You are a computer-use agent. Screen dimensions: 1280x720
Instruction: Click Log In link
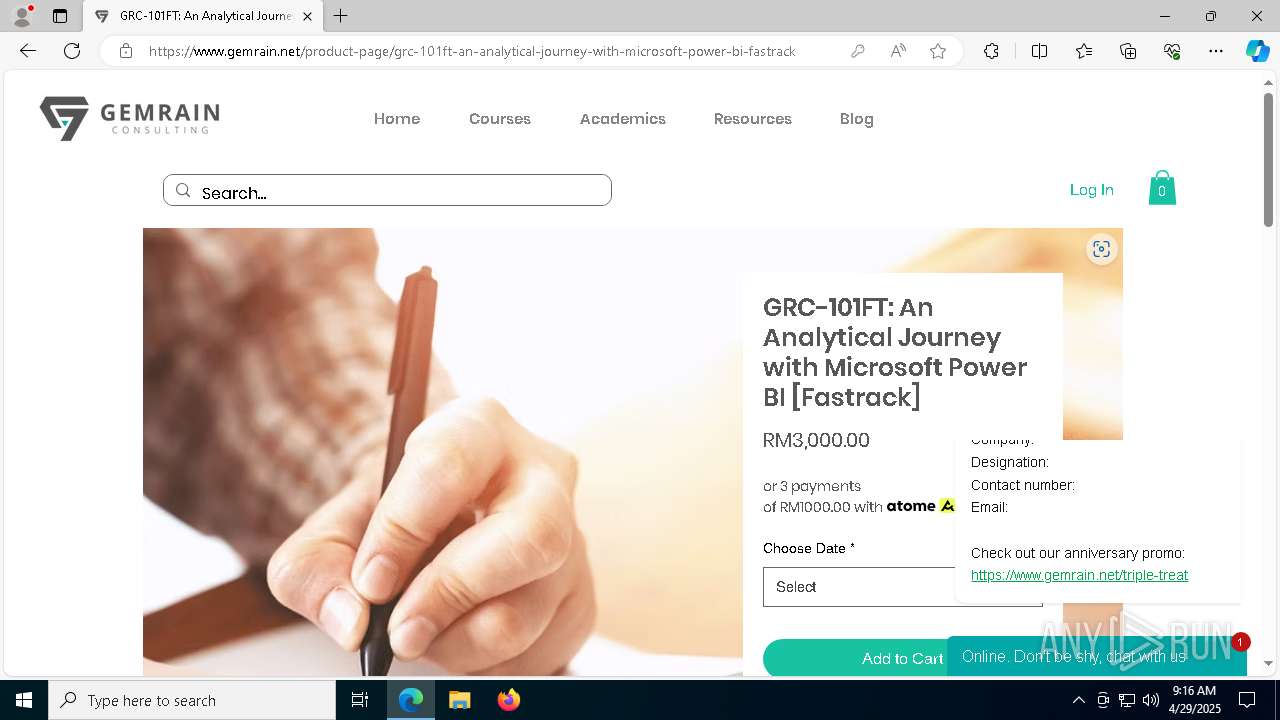[1092, 189]
